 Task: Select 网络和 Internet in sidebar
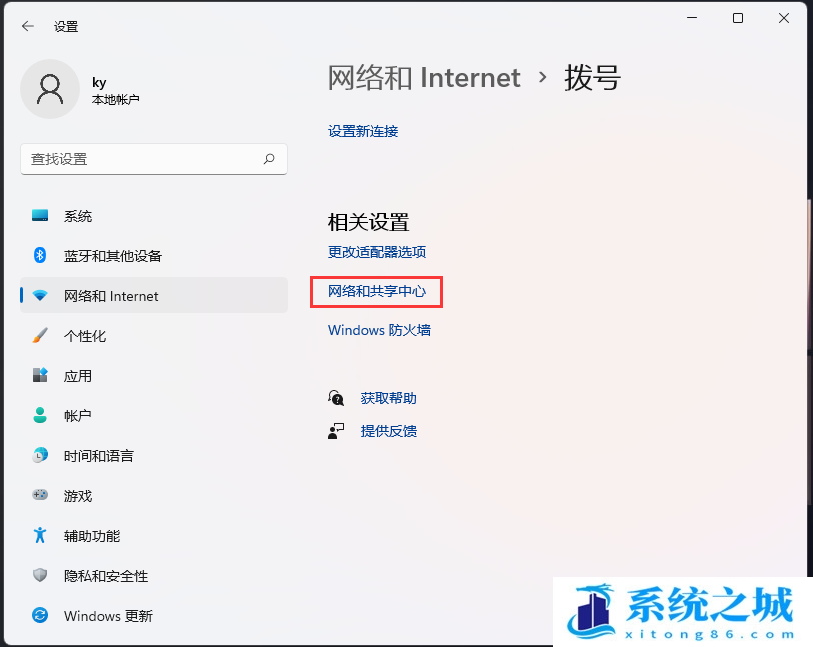click(x=153, y=296)
